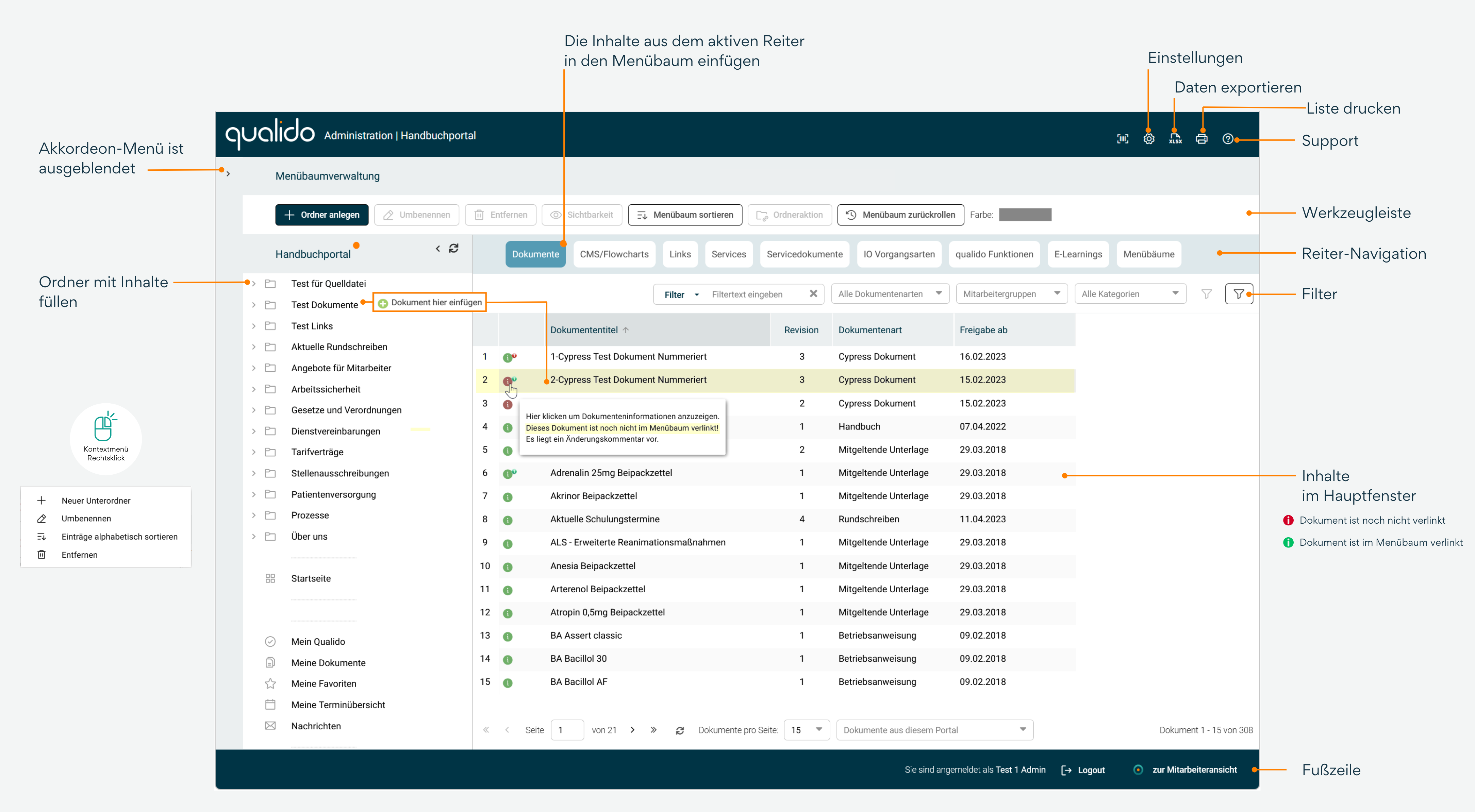Viewport: 1475px width, 812px height.
Task: Select Entfernen in context menu
Action: click(79, 555)
